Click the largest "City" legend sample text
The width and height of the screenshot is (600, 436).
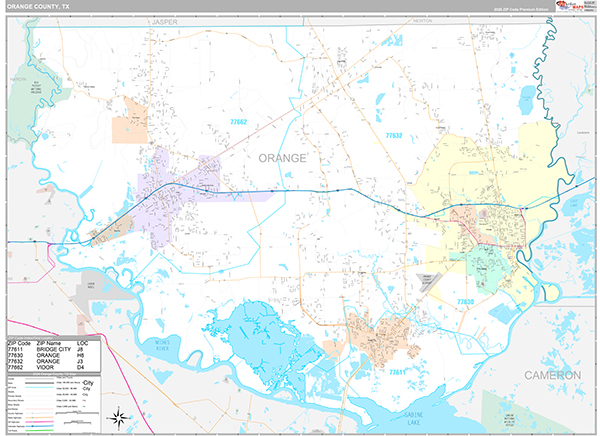[x=88, y=383]
